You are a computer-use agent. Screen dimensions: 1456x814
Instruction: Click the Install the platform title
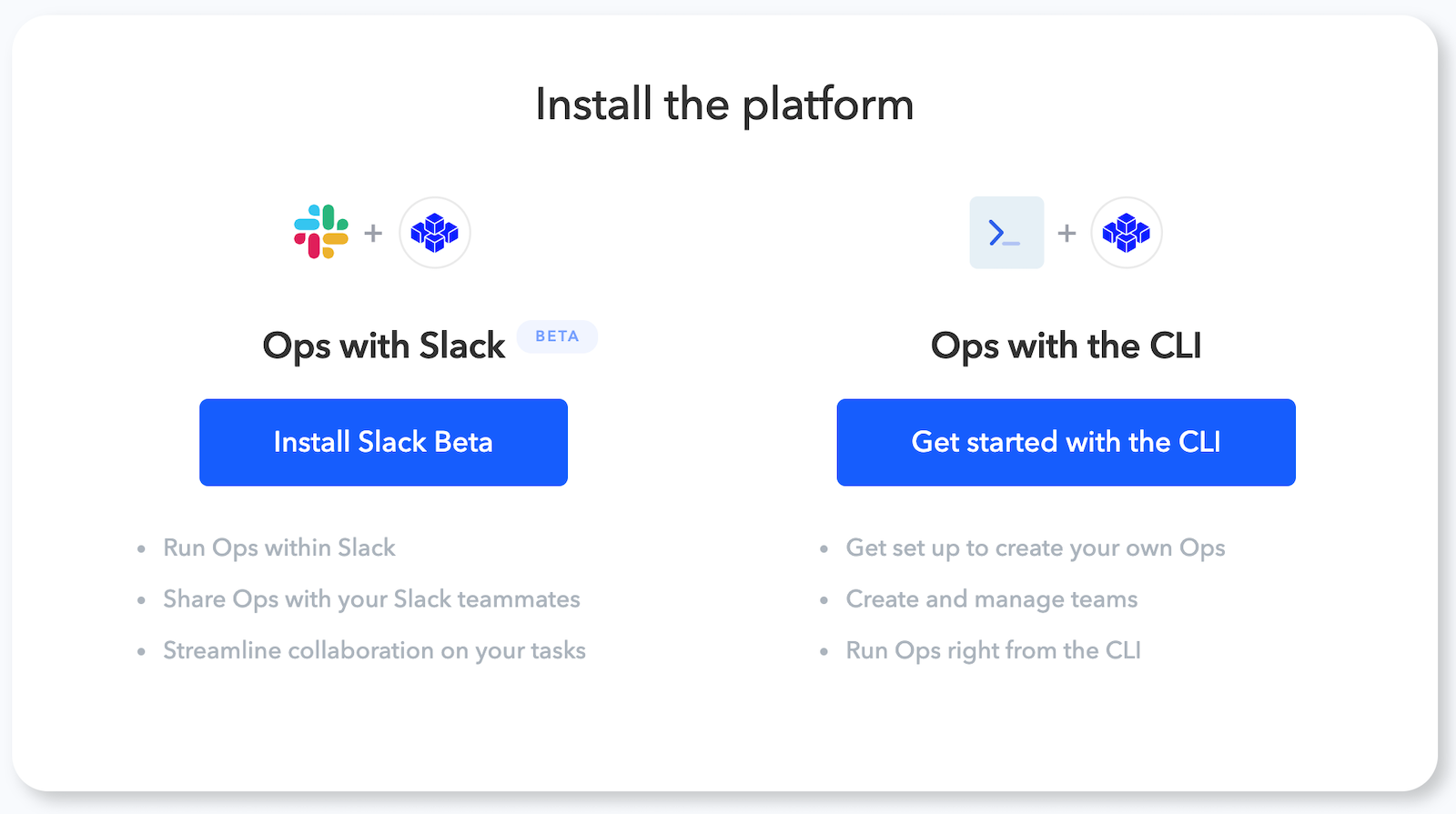click(724, 105)
